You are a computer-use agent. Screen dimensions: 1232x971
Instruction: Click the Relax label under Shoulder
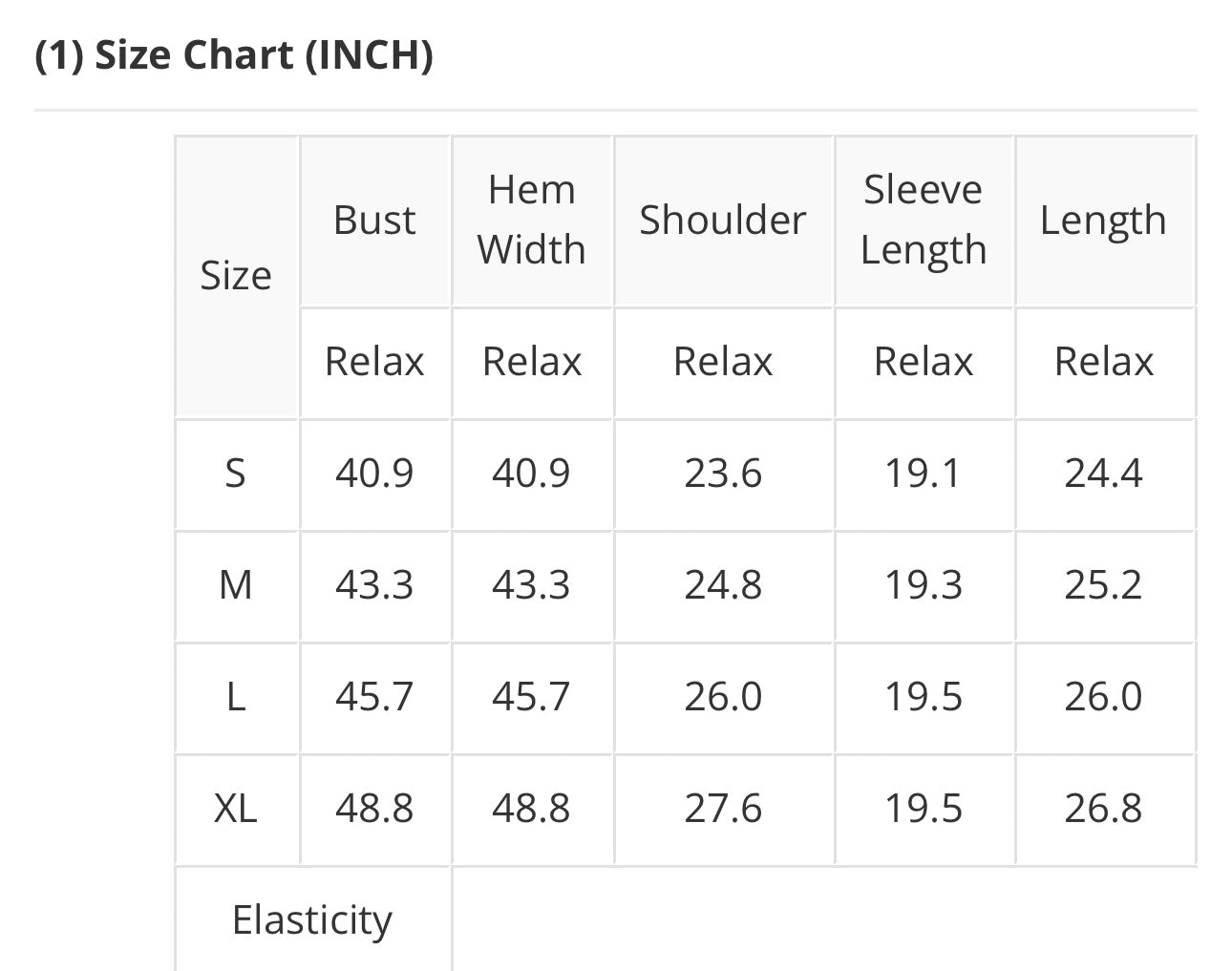pyautogui.click(x=723, y=362)
